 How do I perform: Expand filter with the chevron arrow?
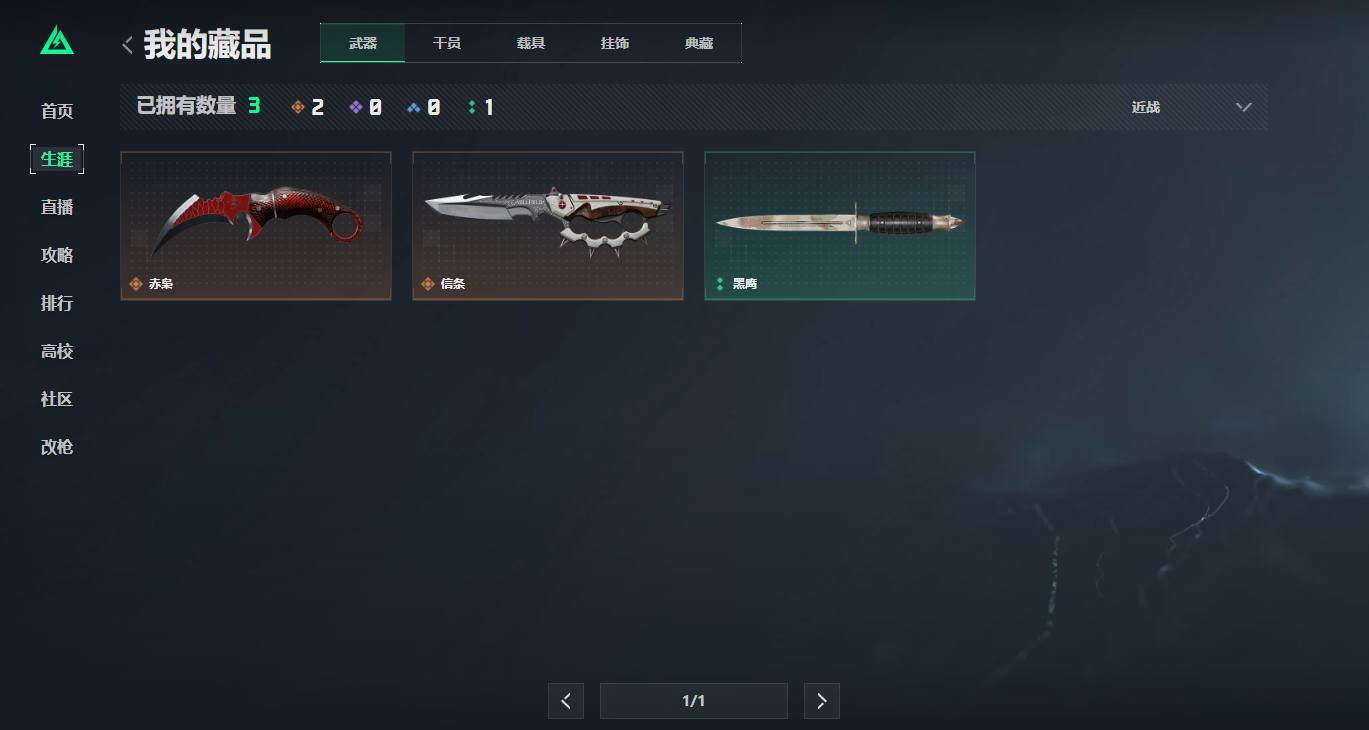[x=1244, y=107]
